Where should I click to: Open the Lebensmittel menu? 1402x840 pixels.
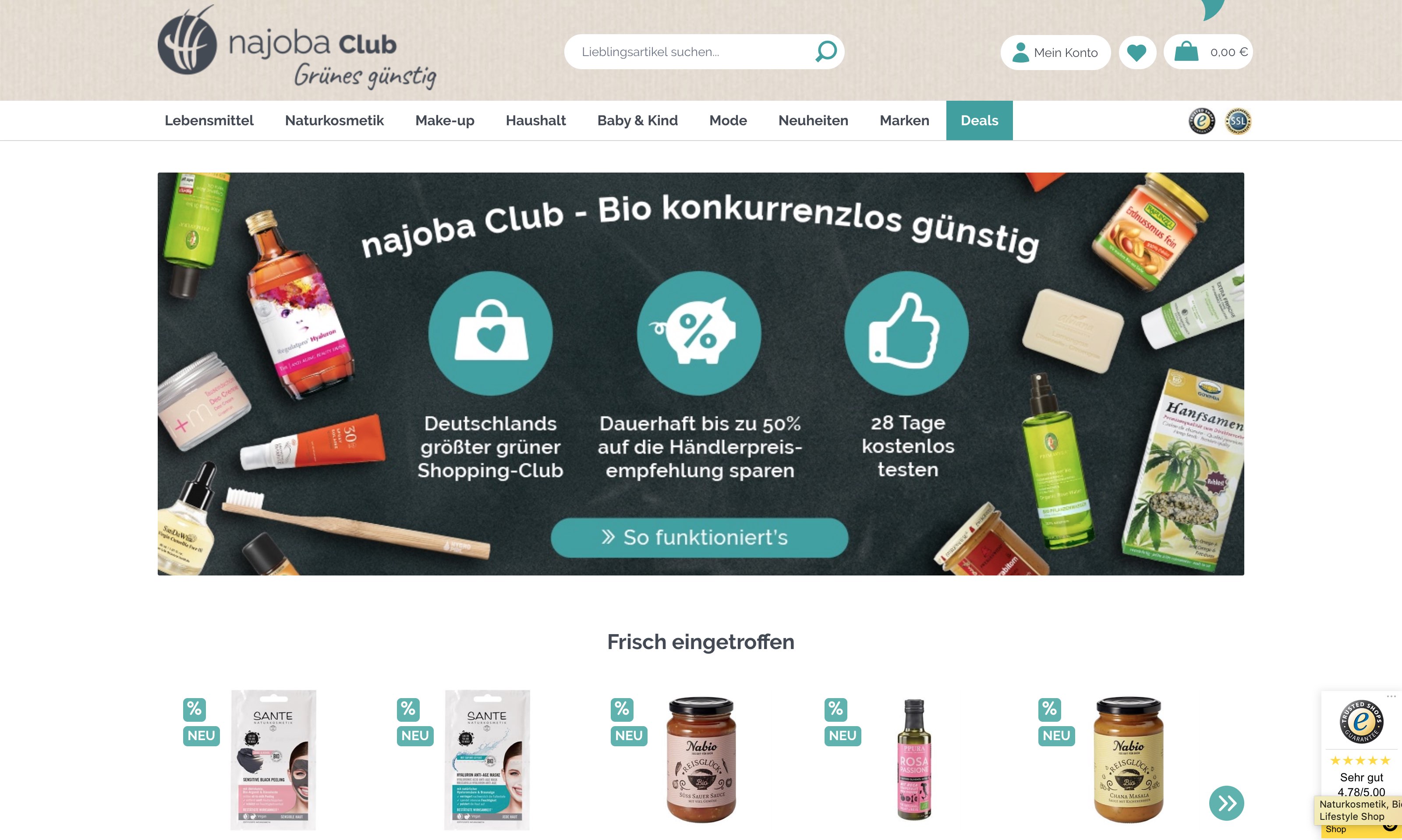pyautogui.click(x=209, y=120)
